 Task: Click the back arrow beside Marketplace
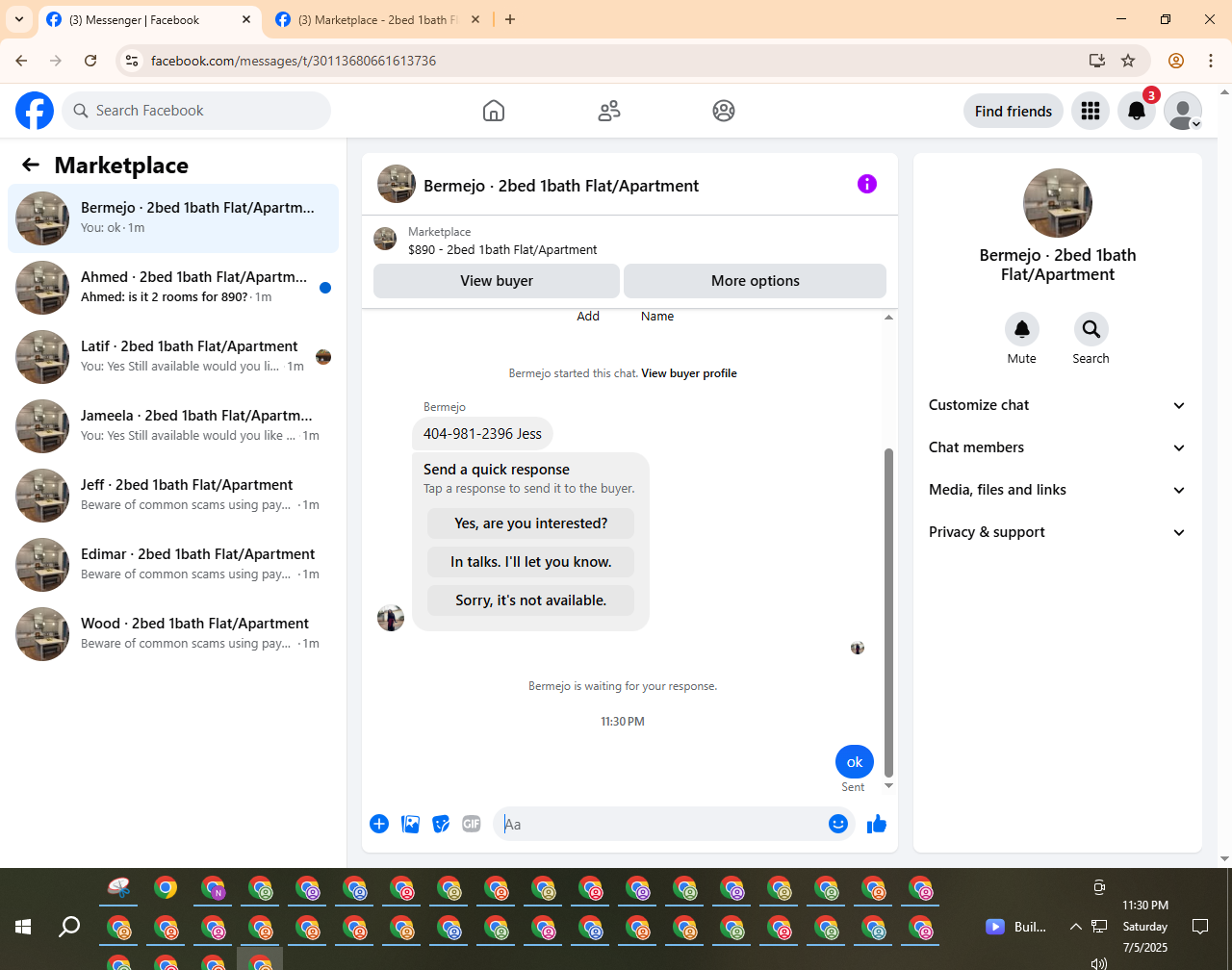31,165
